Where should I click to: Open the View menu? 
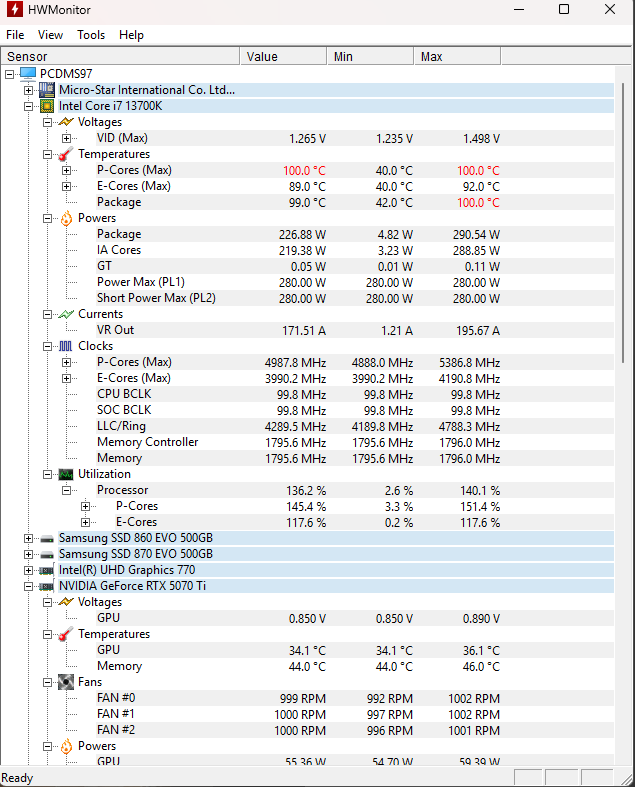50,35
